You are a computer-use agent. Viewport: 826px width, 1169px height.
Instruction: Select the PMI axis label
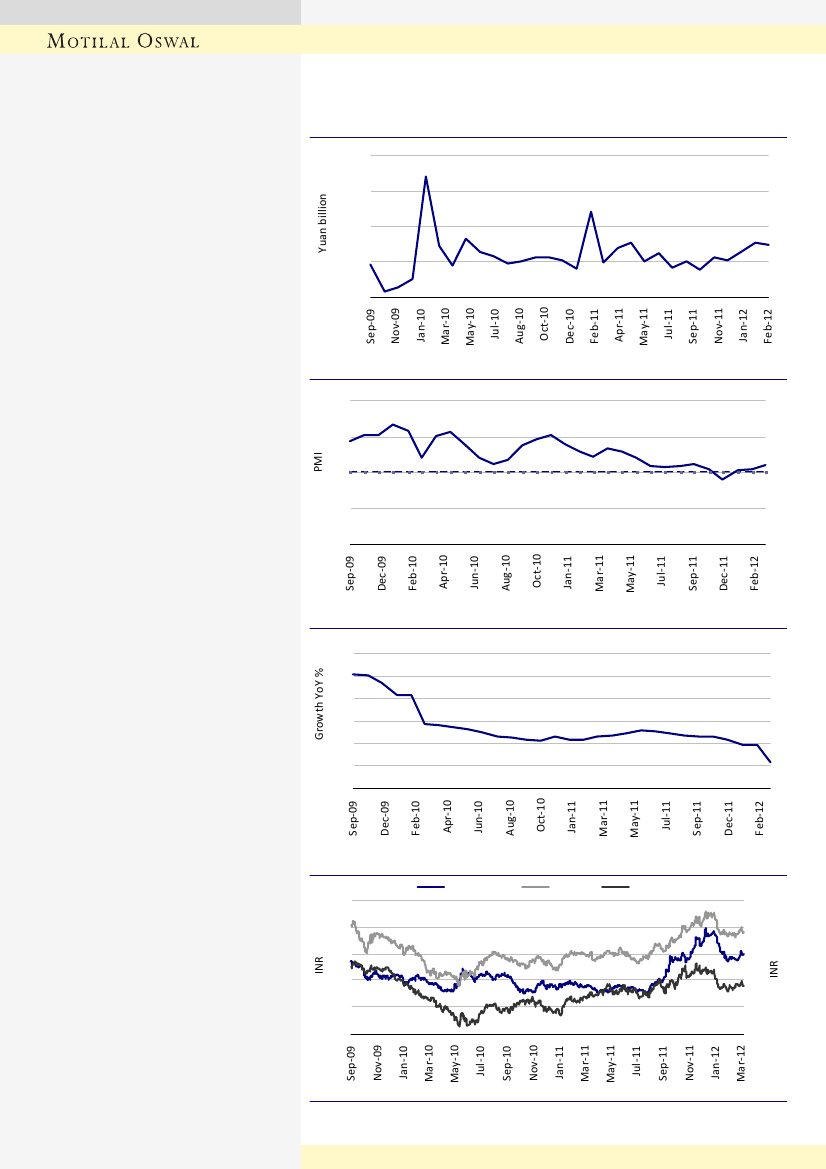pyautogui.click(x=319, y=465)
